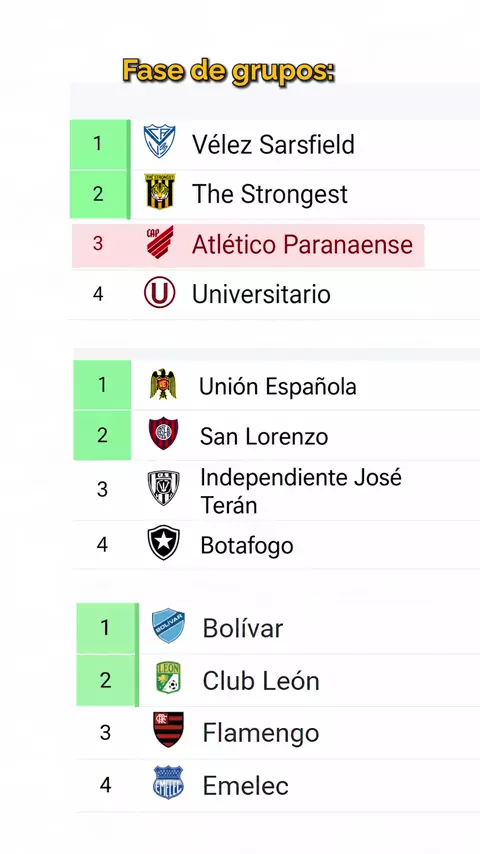Click the Fase de grupos heading

coord(228,72)
